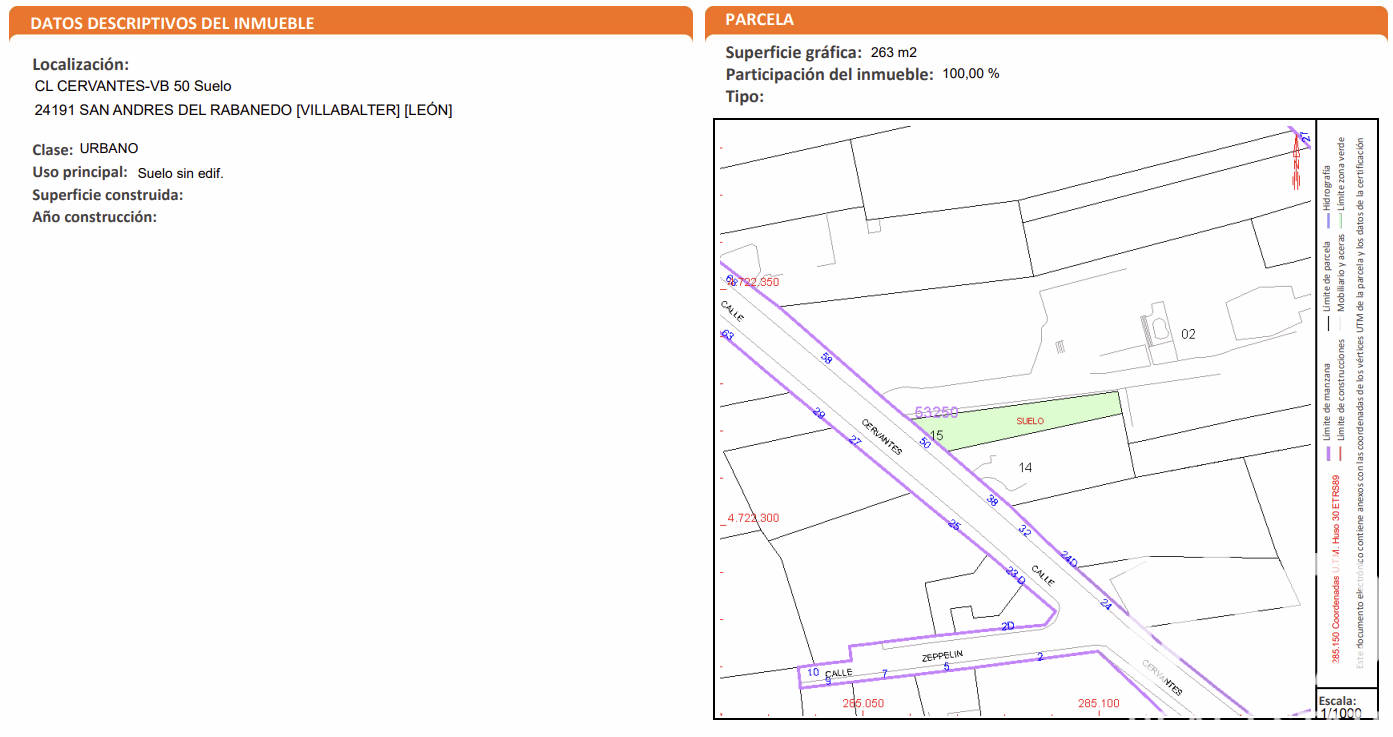Select address text 'CL CERVANTES-VB 50 Suelo'
This screenshot has width=1393, height=737.
[x=133, y=86]
